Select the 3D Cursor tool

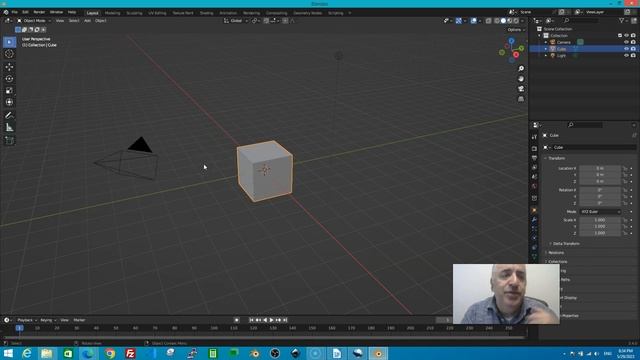[9, 54]
